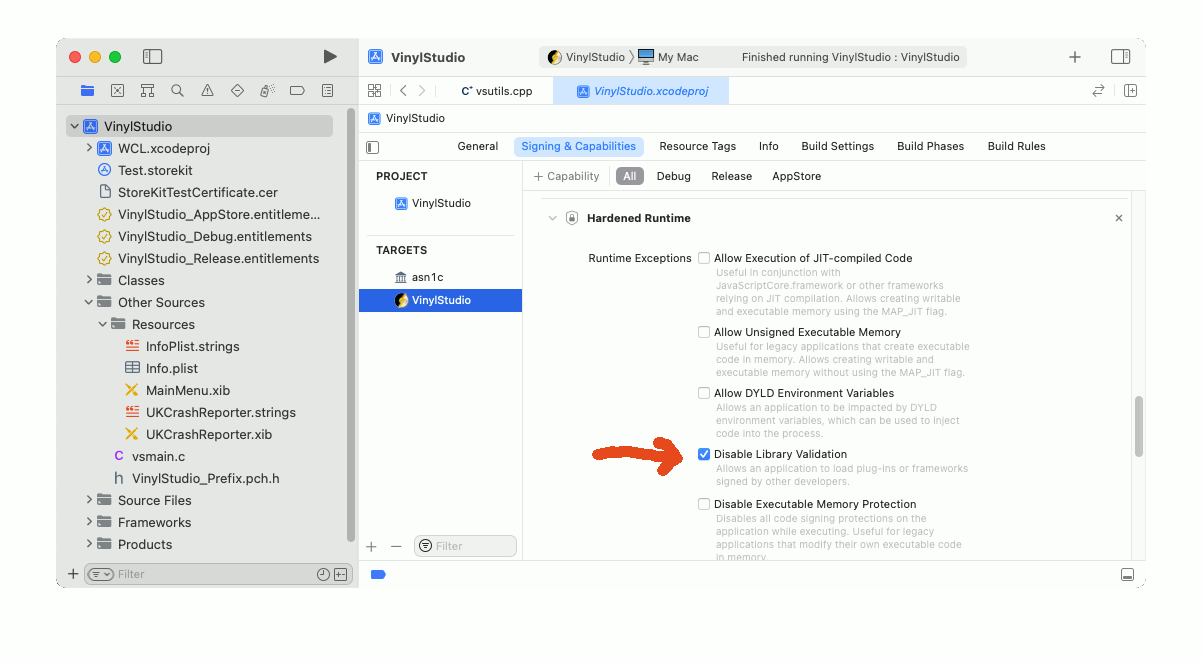Show the Issue navigator warning icon
The width and height of the screenshot is (1202, 662).
point(207,90)
